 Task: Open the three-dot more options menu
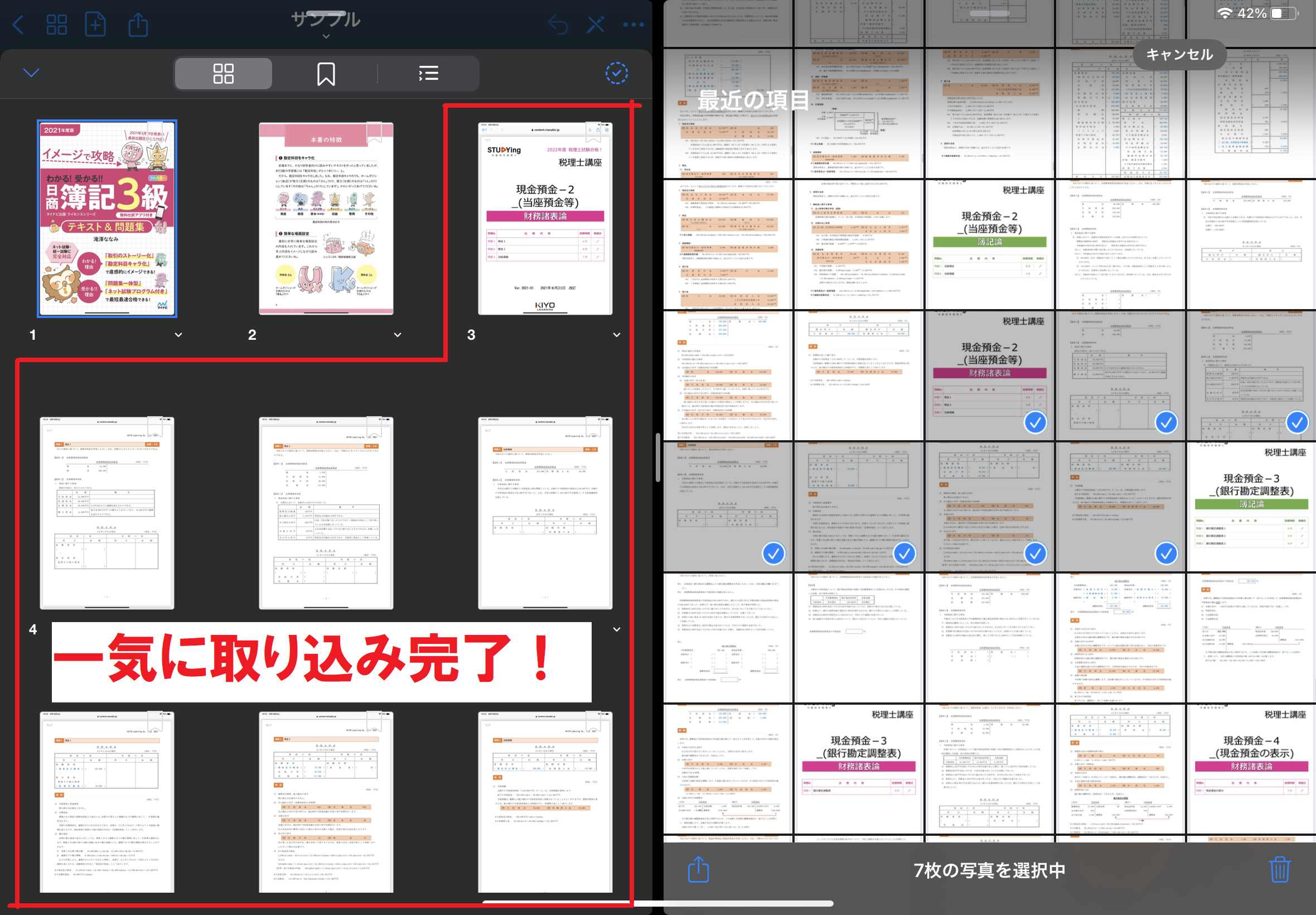(633, 25)
